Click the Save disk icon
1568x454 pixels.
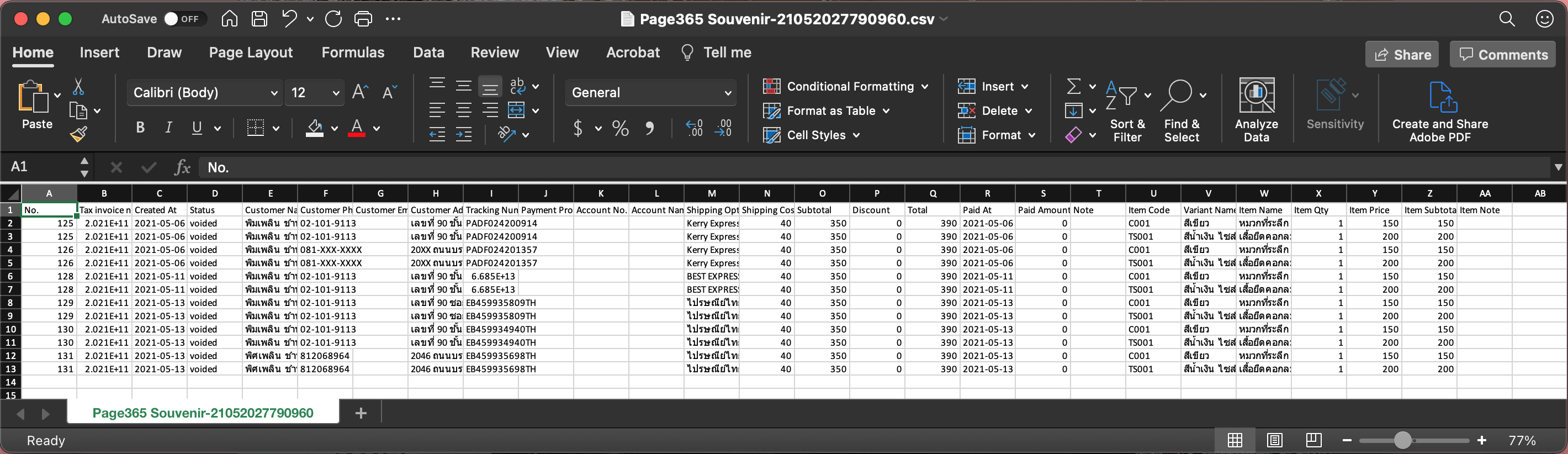coord(259,19)
